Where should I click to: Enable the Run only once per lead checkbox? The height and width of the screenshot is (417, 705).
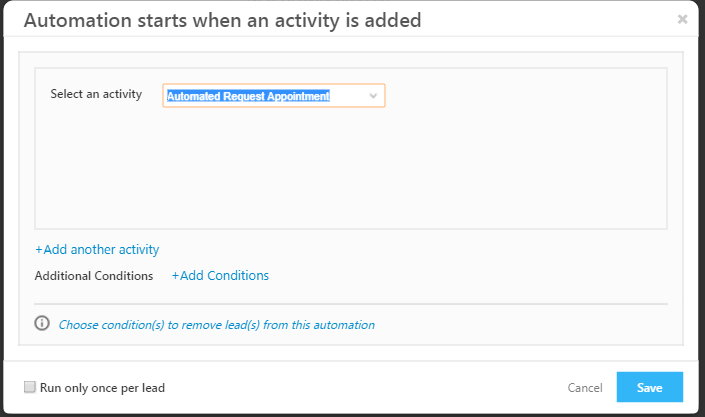[30, 387]
